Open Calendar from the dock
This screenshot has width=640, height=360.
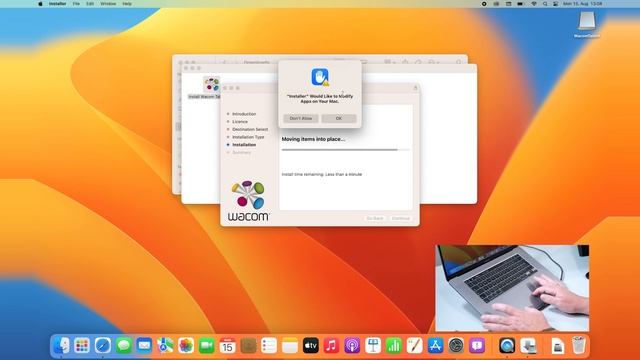227,346
